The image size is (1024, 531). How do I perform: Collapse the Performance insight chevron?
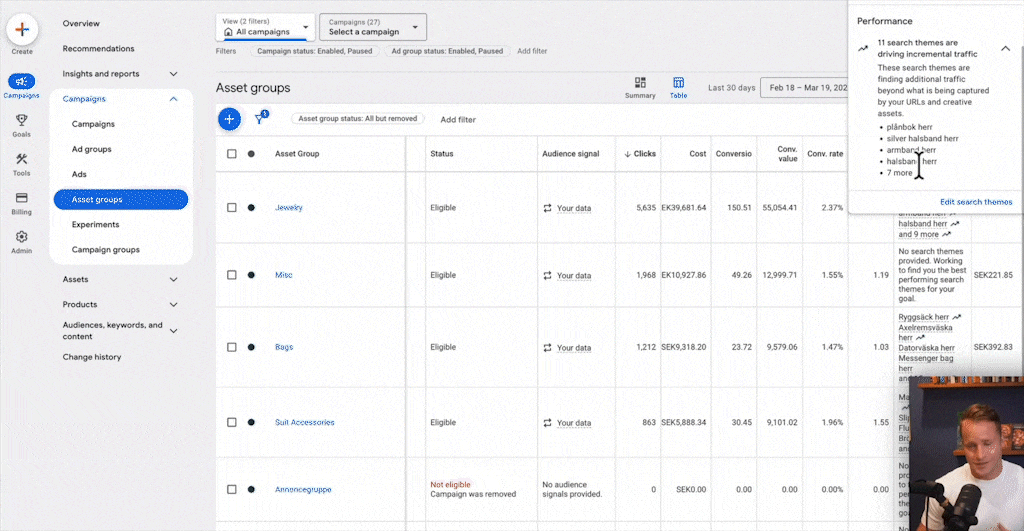(x=1005, y=48)
